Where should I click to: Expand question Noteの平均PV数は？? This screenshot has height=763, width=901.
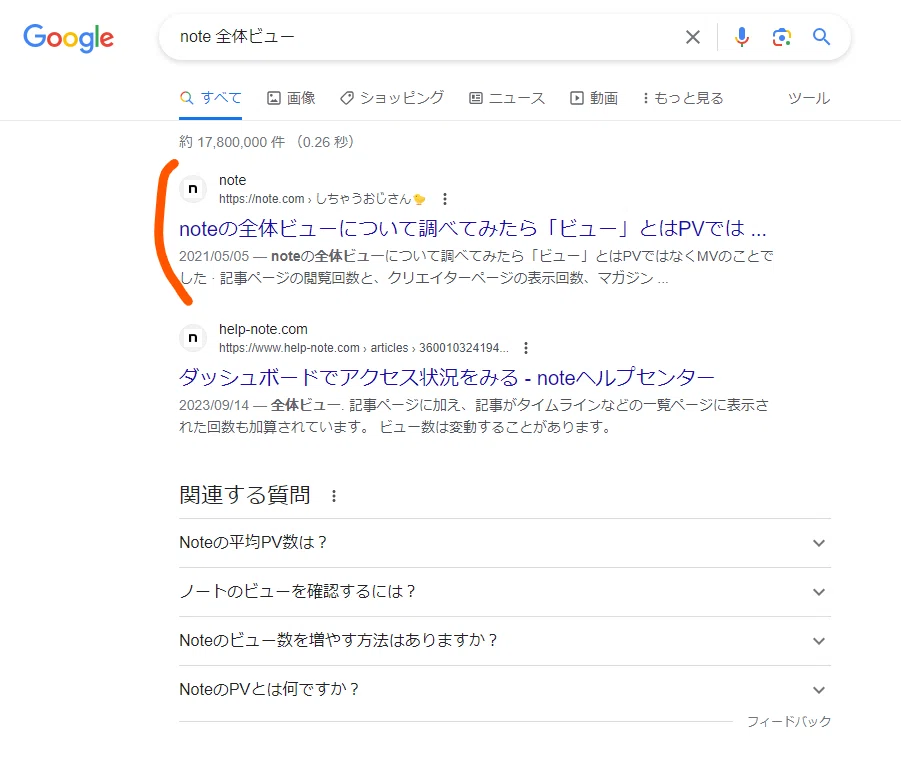click(x=505, y=543)
